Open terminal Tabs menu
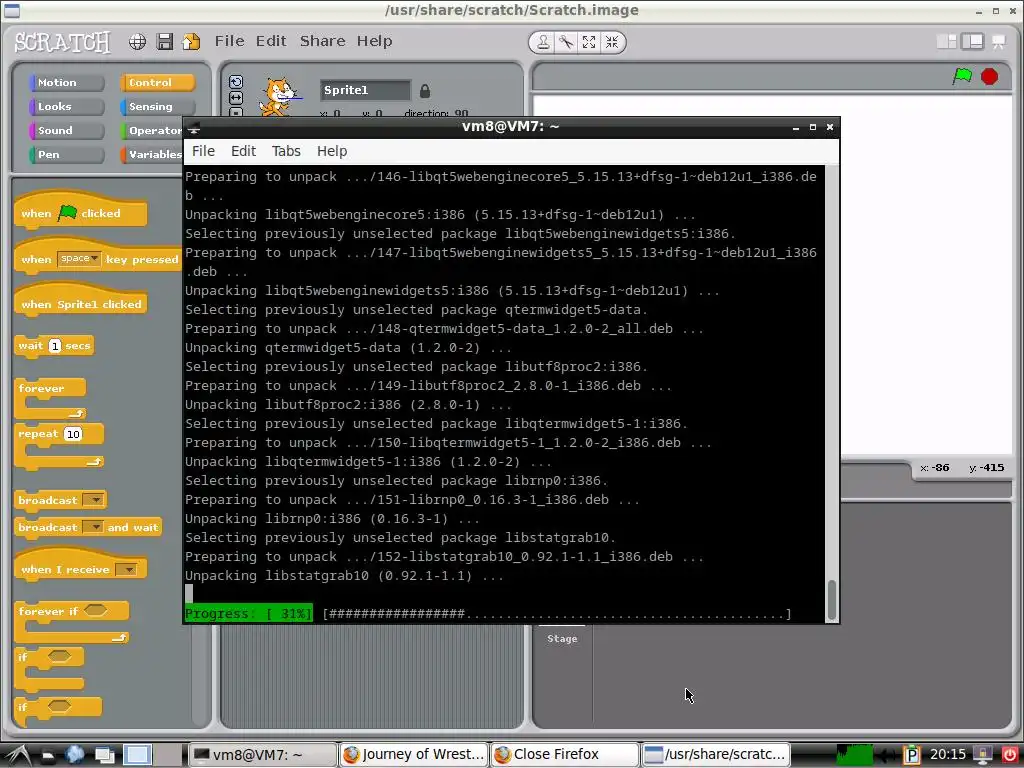 click(x=286, y=151)
